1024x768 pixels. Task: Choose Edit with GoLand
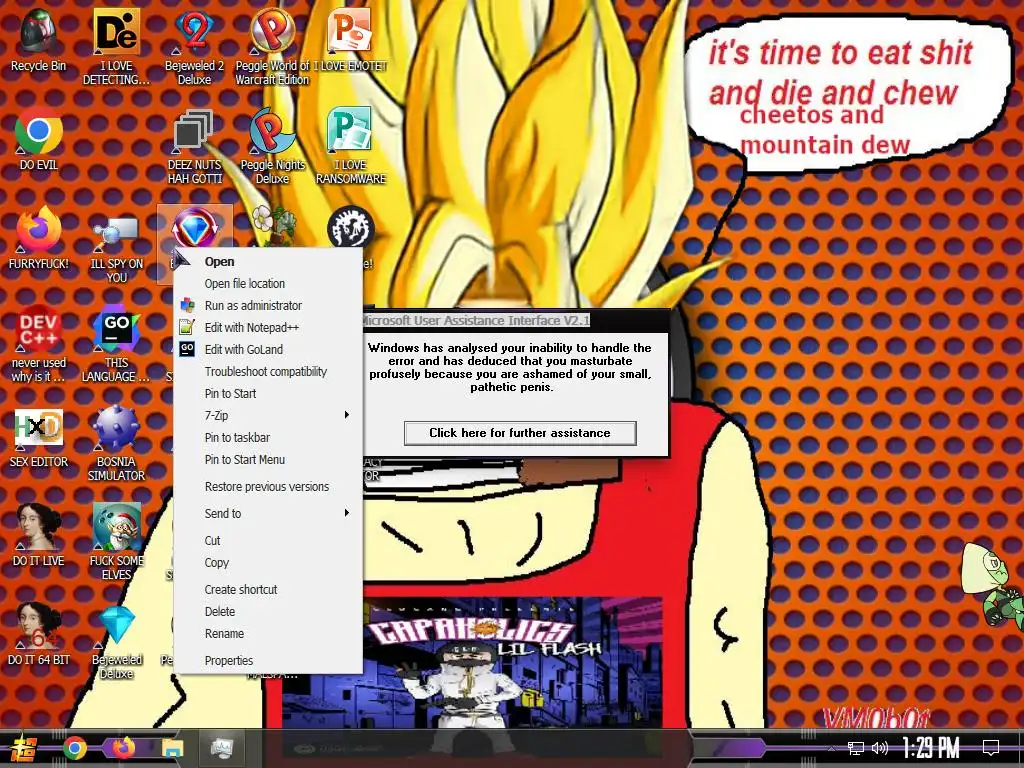click(x=268, y=349)
